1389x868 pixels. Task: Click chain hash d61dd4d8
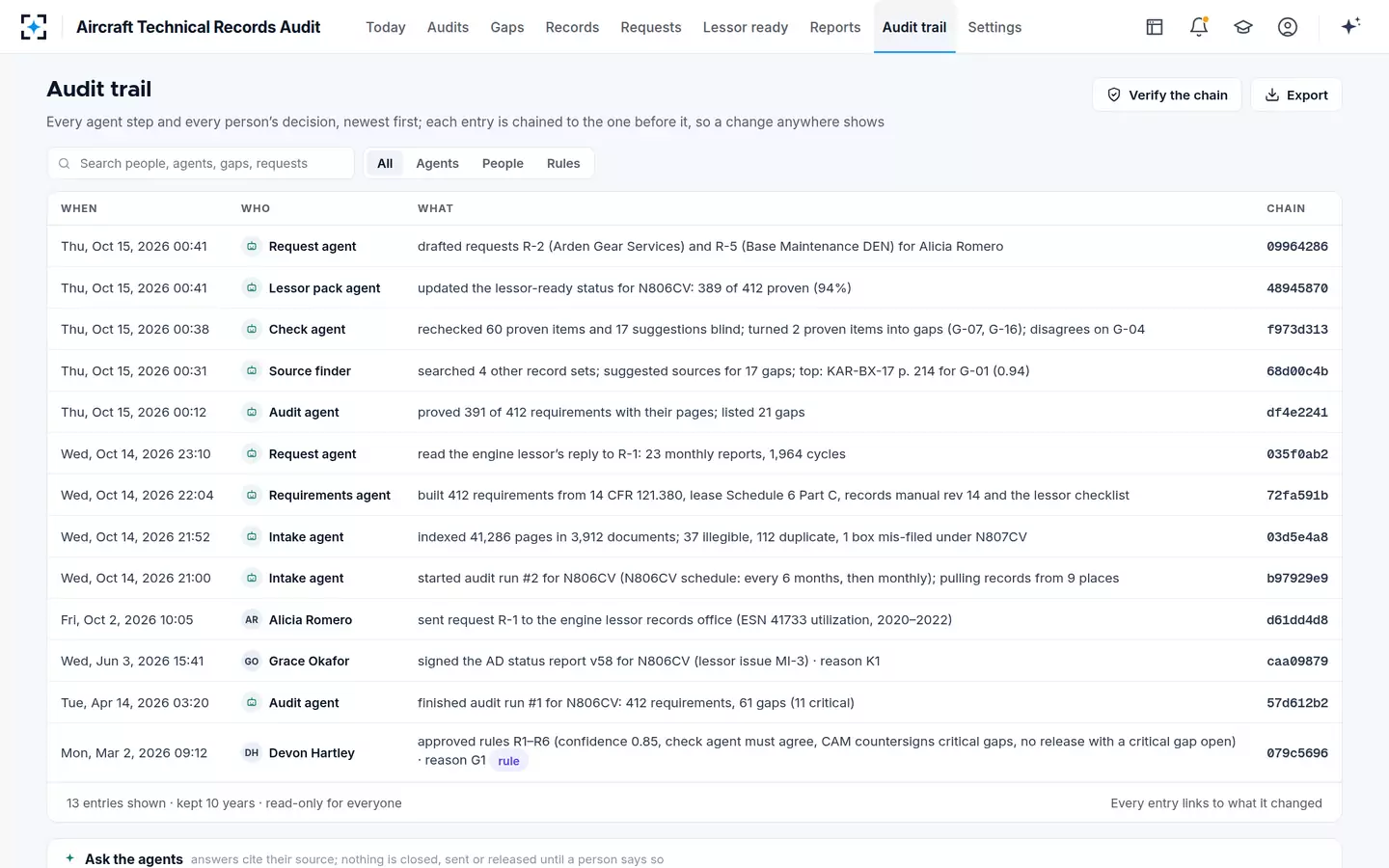click(1296, 619)
